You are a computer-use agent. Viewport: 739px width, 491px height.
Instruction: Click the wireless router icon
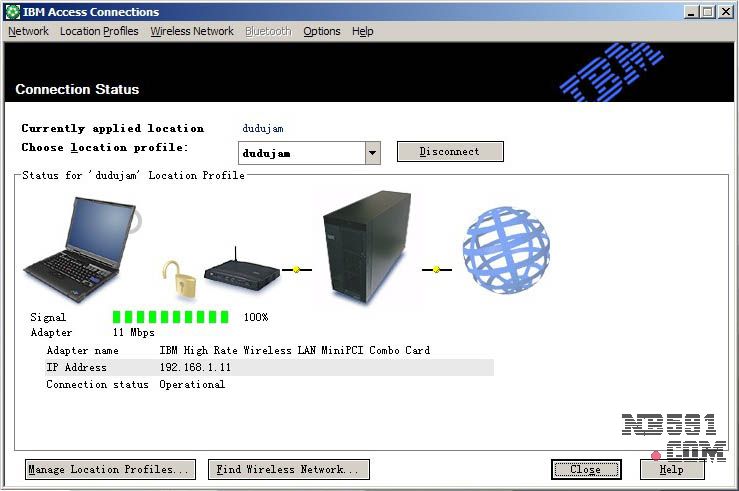pos(242,270)
